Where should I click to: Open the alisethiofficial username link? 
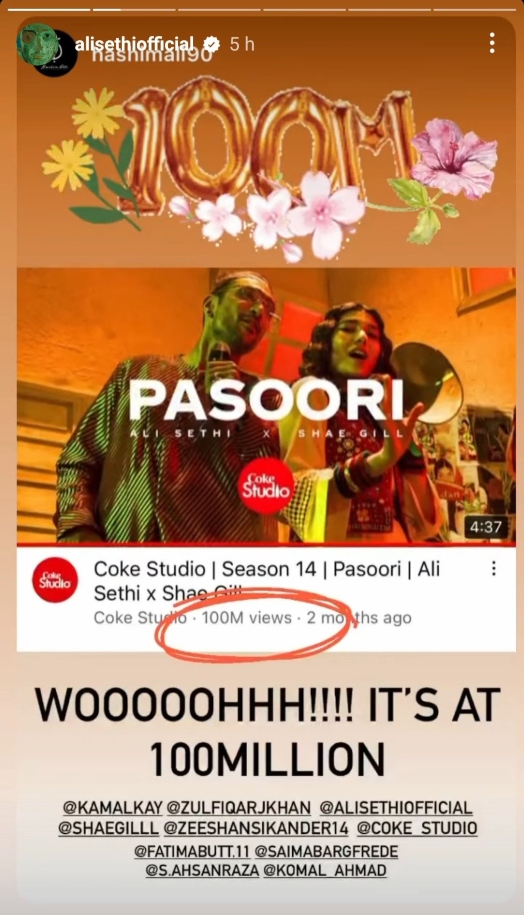134,43
